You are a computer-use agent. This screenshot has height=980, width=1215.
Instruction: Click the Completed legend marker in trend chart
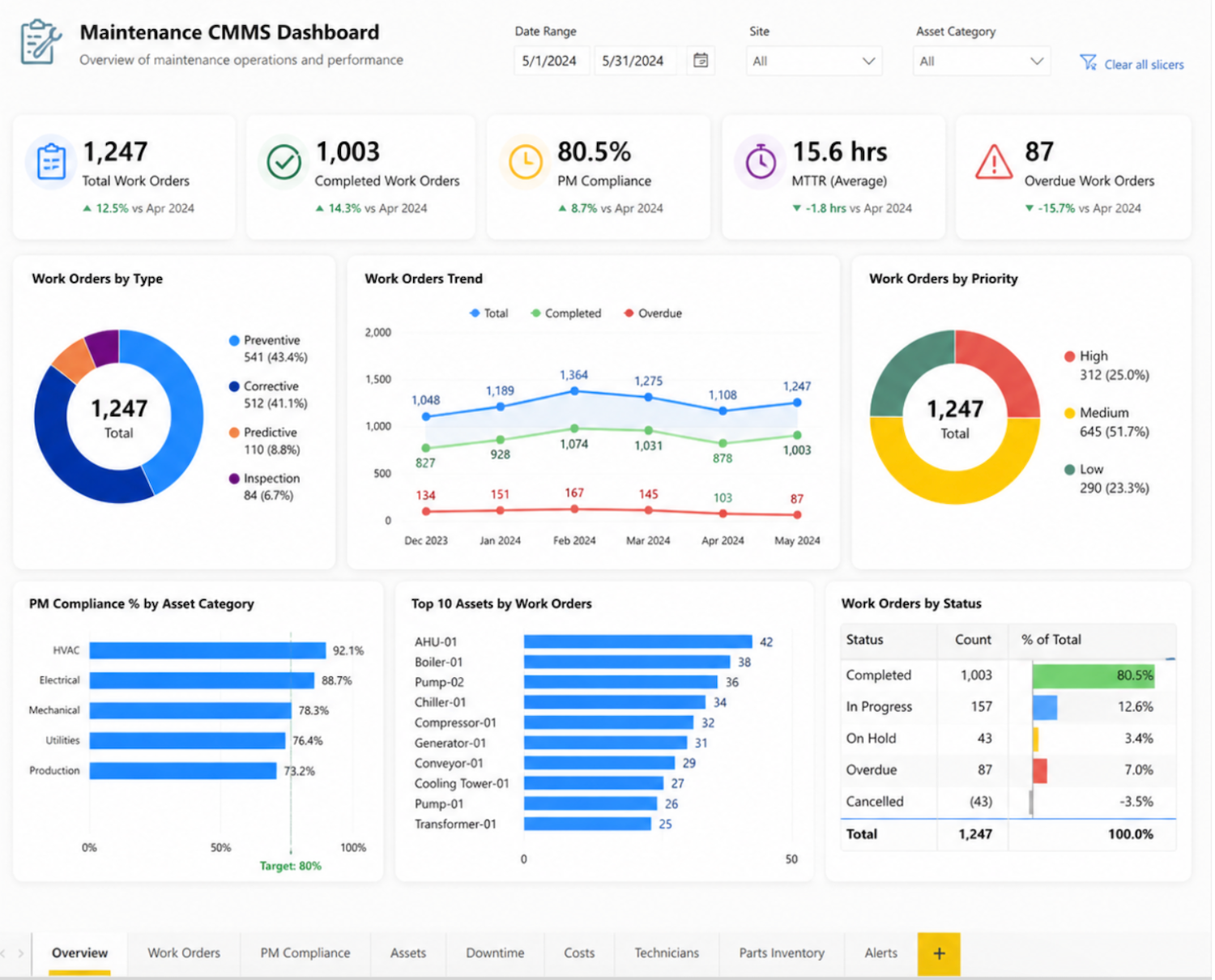point(536,313)
